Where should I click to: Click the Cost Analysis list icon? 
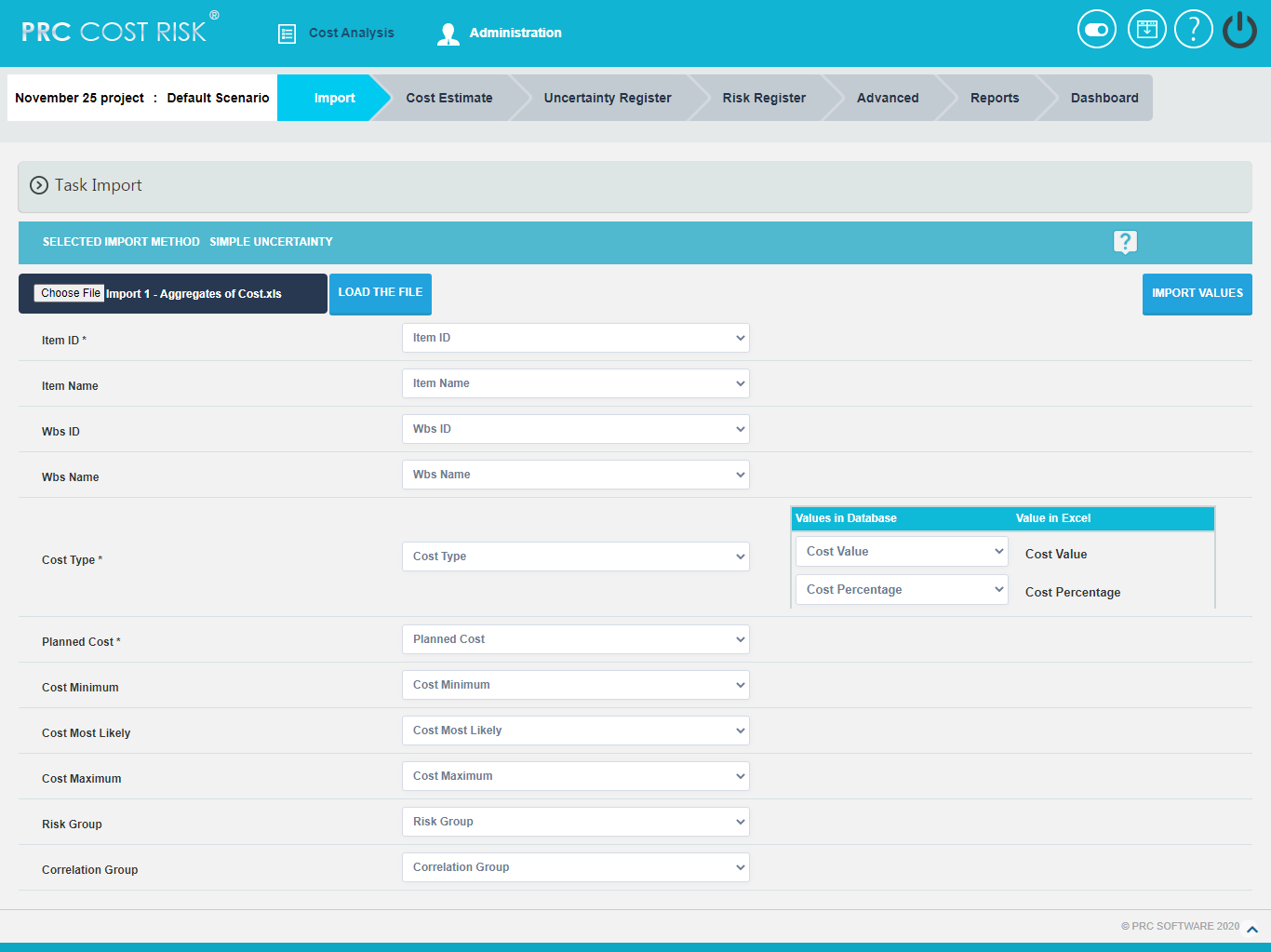(x=287, y=34)
